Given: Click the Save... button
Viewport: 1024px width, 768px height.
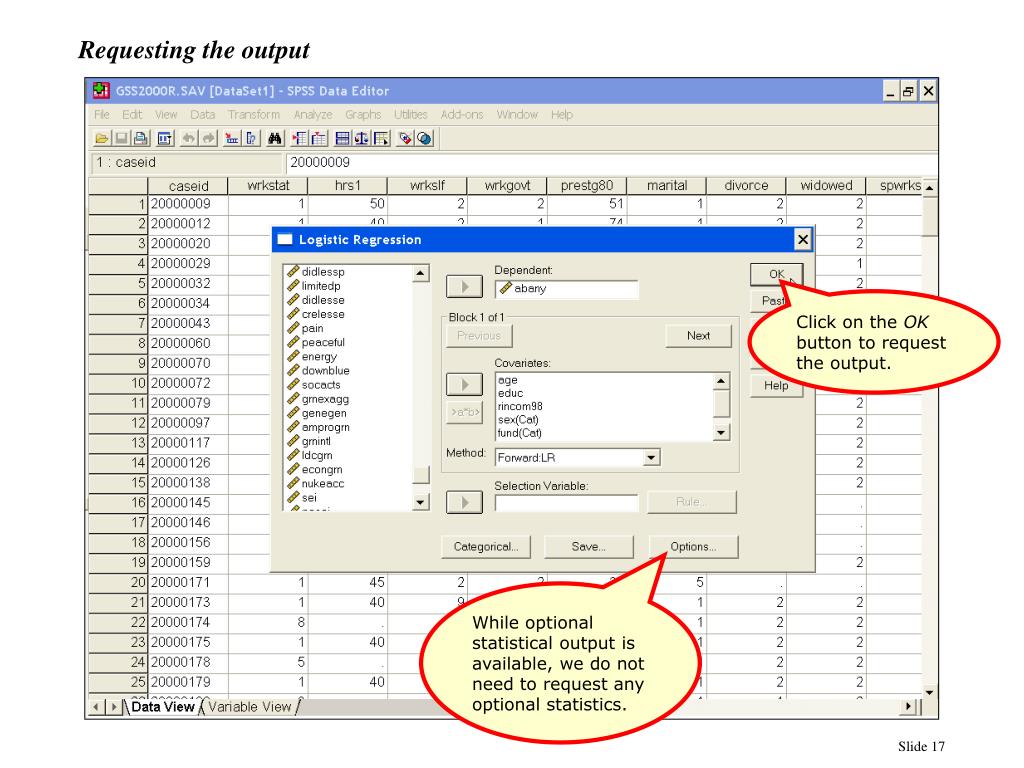Looking at the screenshot, I should [x=588, y=547].
